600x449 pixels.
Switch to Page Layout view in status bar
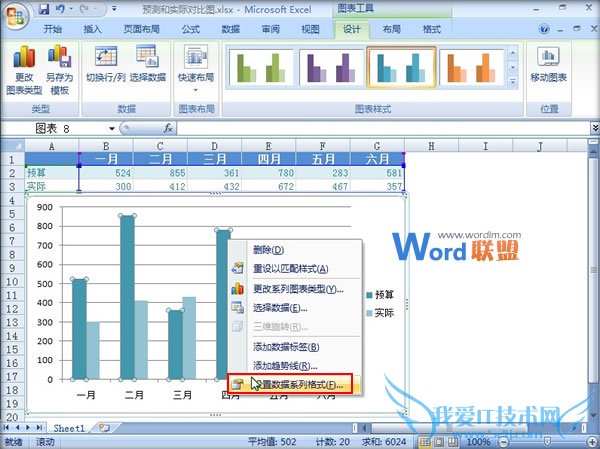coord(439,442)
